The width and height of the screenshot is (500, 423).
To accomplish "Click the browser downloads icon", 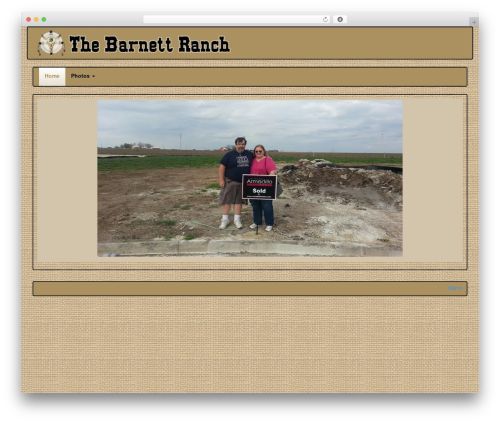I will [340, 20].
